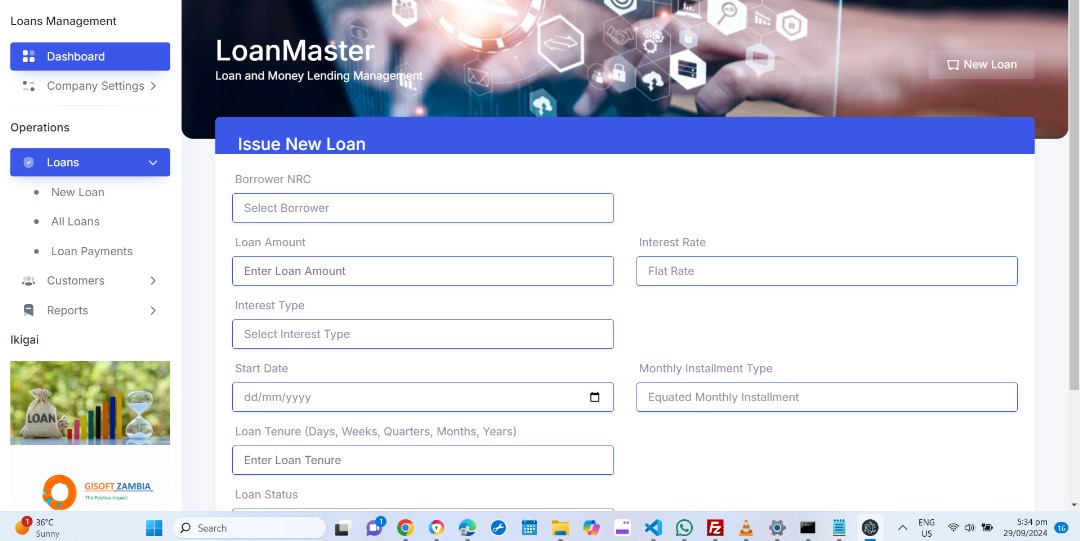1080x541 pixels.
Task: Click the Company Settings sliders icon
Action: 29,87
